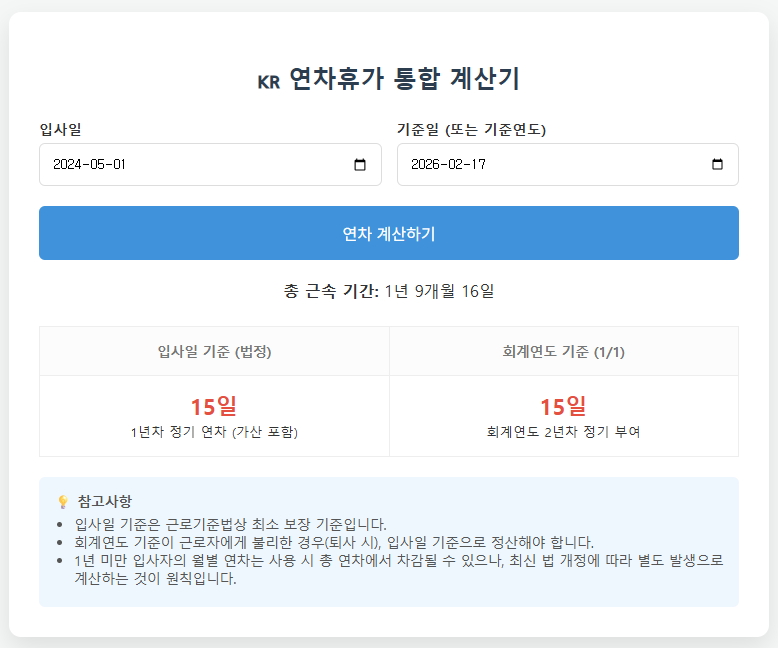Click the KR badge in the title
The width and height of the screenshot is (778, 648).
pyautogui.click(x=268, y=82)
